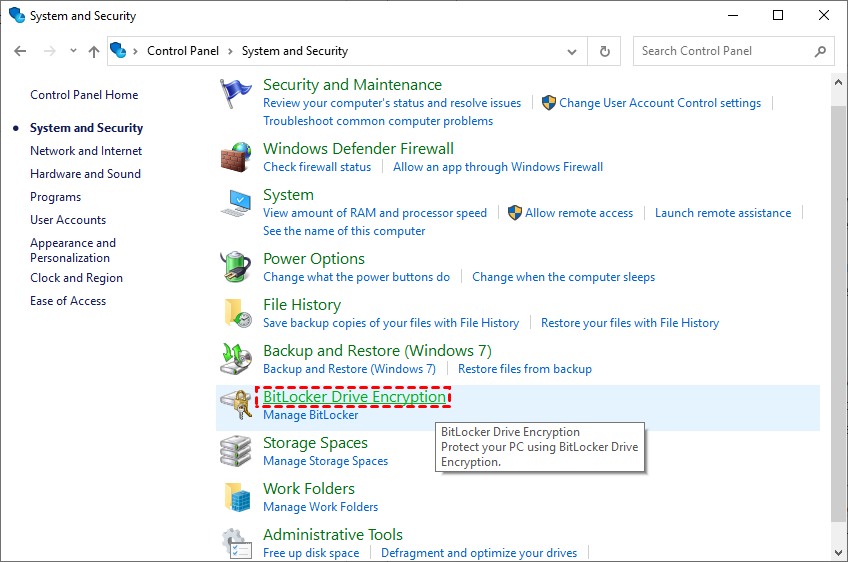Click the System computer monitor icon
The width and height of the screenshot is (848, 562).
(236, 203)
